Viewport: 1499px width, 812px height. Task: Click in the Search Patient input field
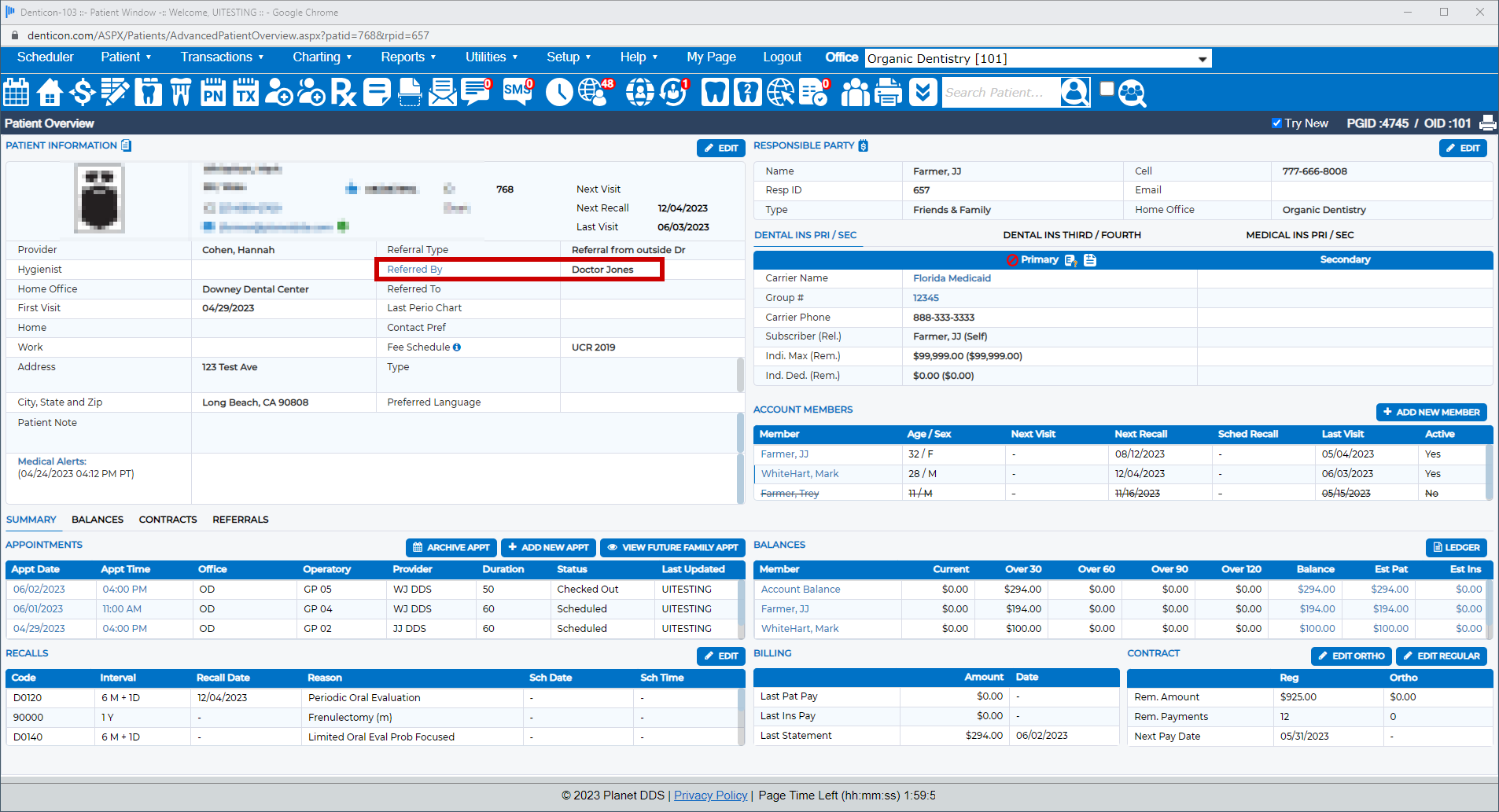(1000, 93)
